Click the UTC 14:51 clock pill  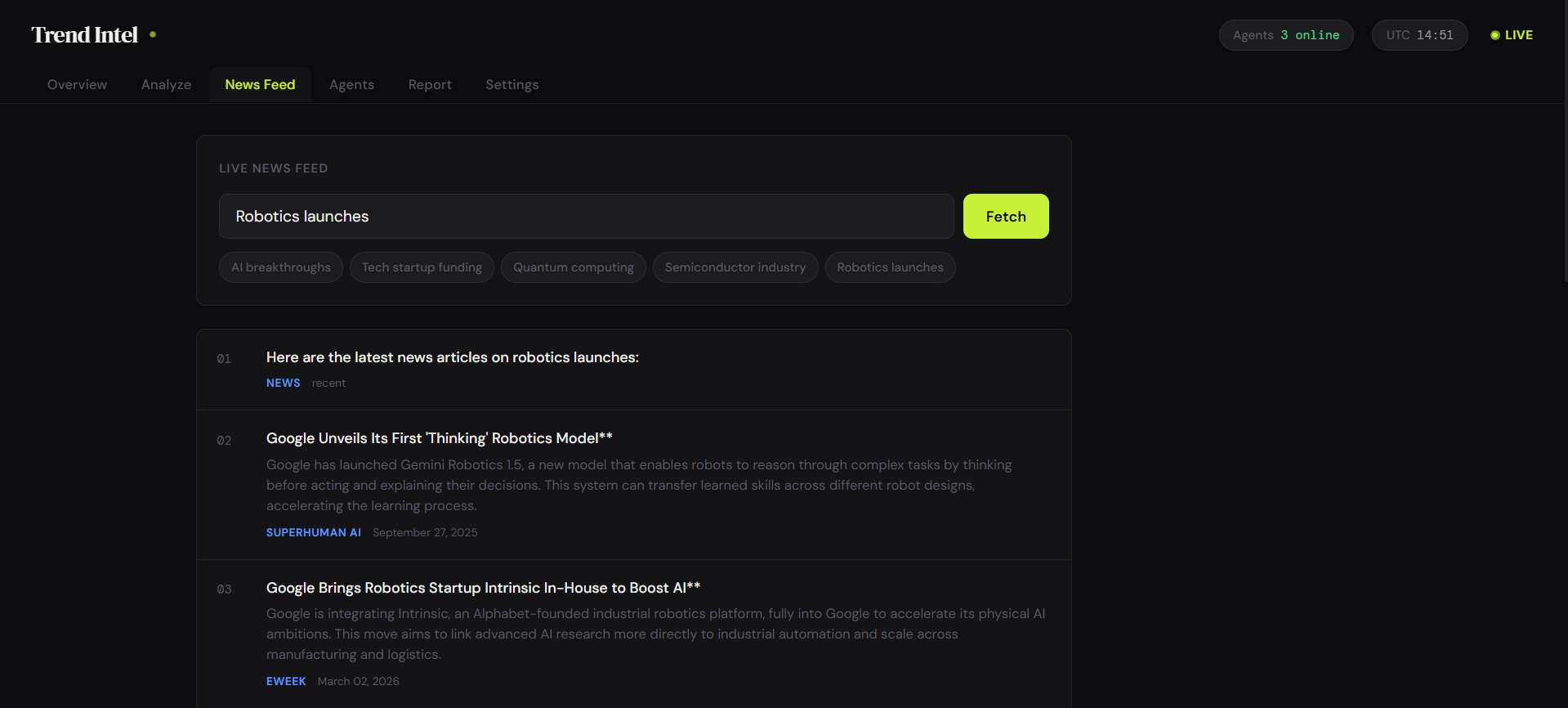[x=1420, y=35]
